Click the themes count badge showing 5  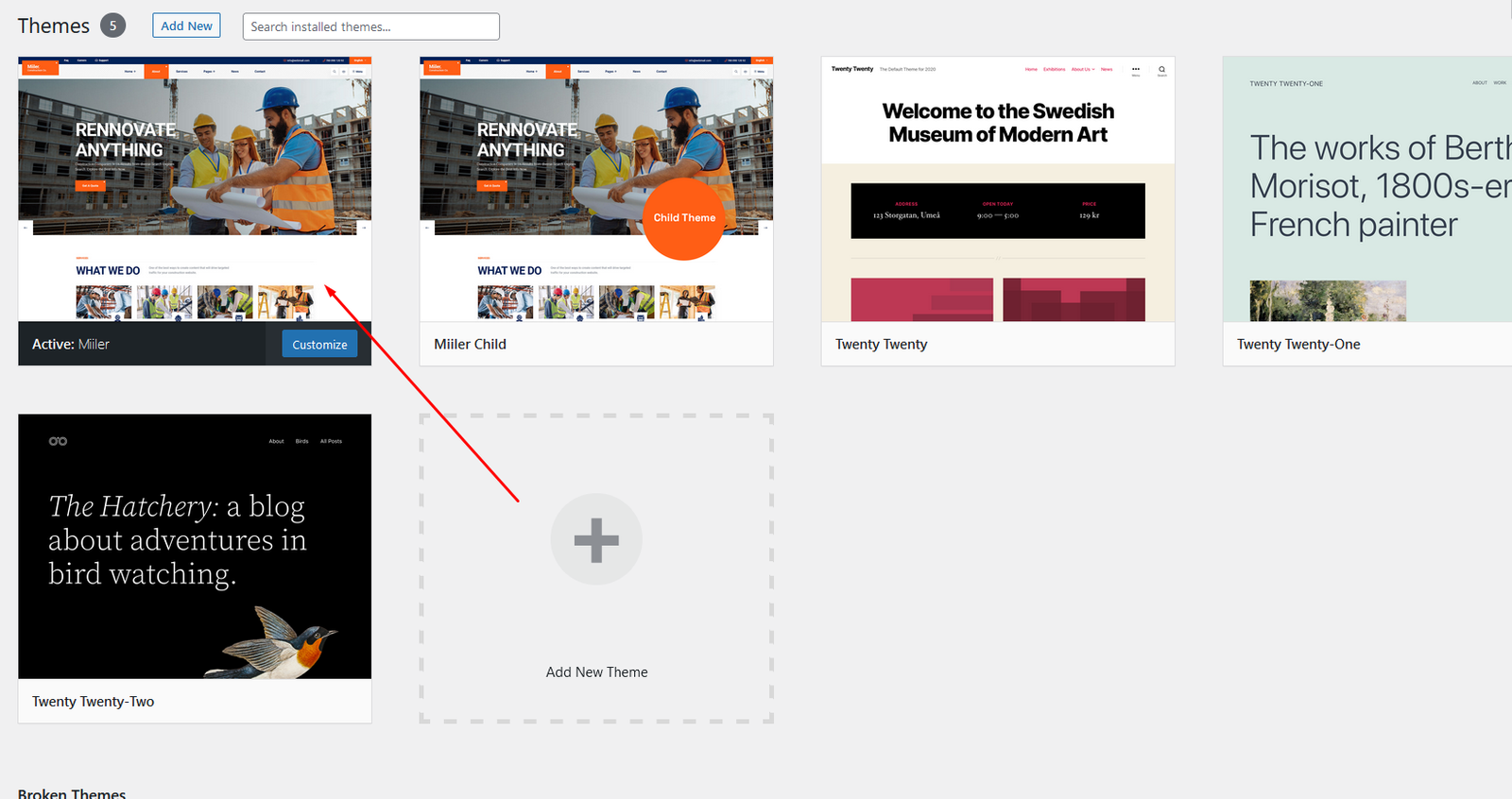click(112, 25)
